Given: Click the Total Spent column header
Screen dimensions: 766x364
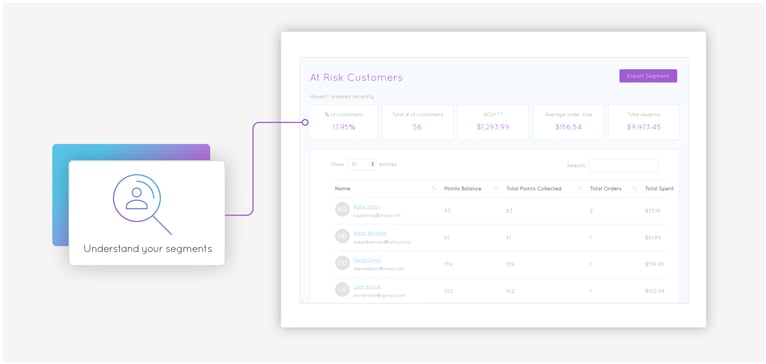Looking at the screenshot, I should 659,189.
